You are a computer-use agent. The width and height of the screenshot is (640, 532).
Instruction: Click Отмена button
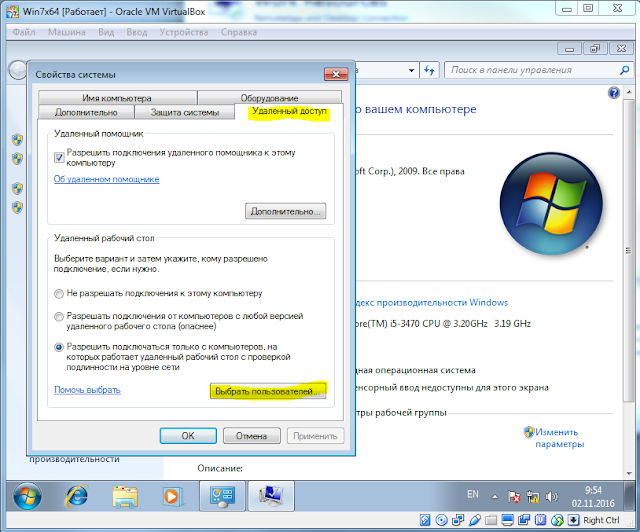[252, 436]
